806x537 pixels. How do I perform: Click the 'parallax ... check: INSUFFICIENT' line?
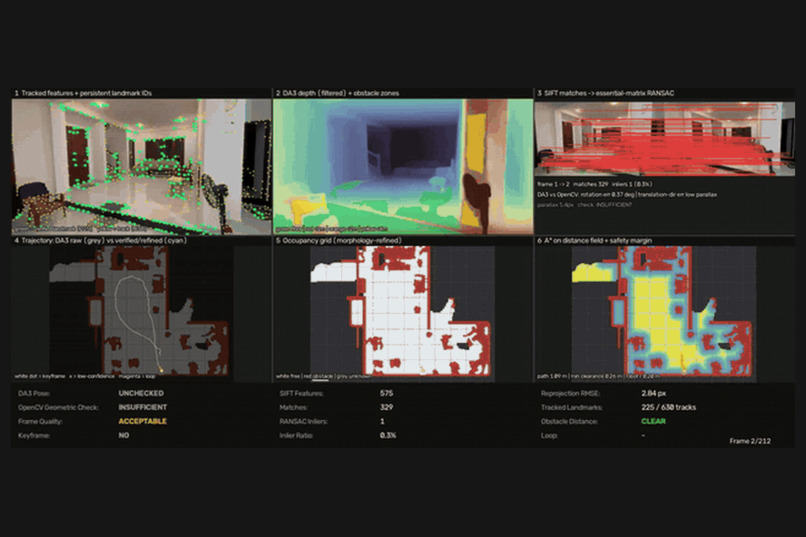click(584, 205)
